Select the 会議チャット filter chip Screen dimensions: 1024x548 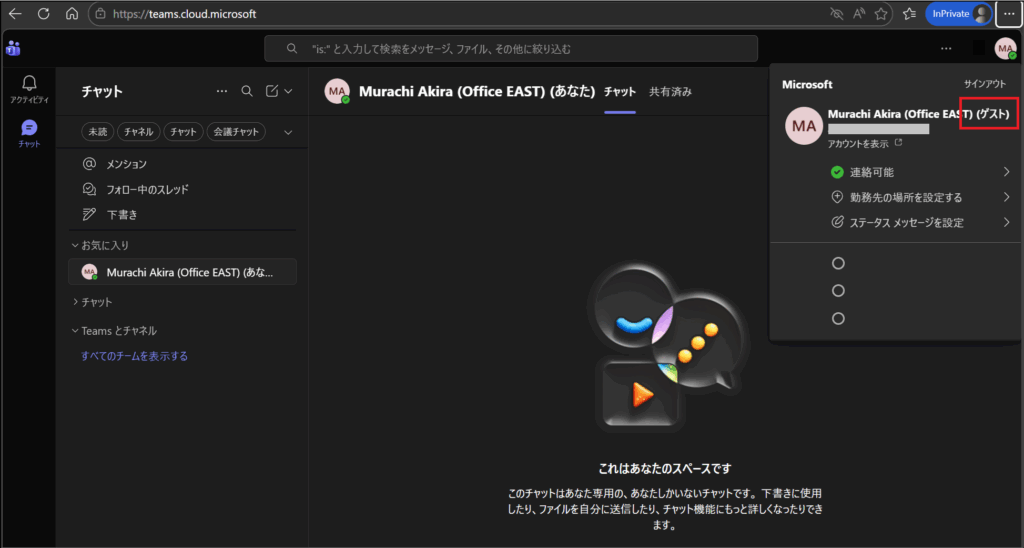pos(236,132)
